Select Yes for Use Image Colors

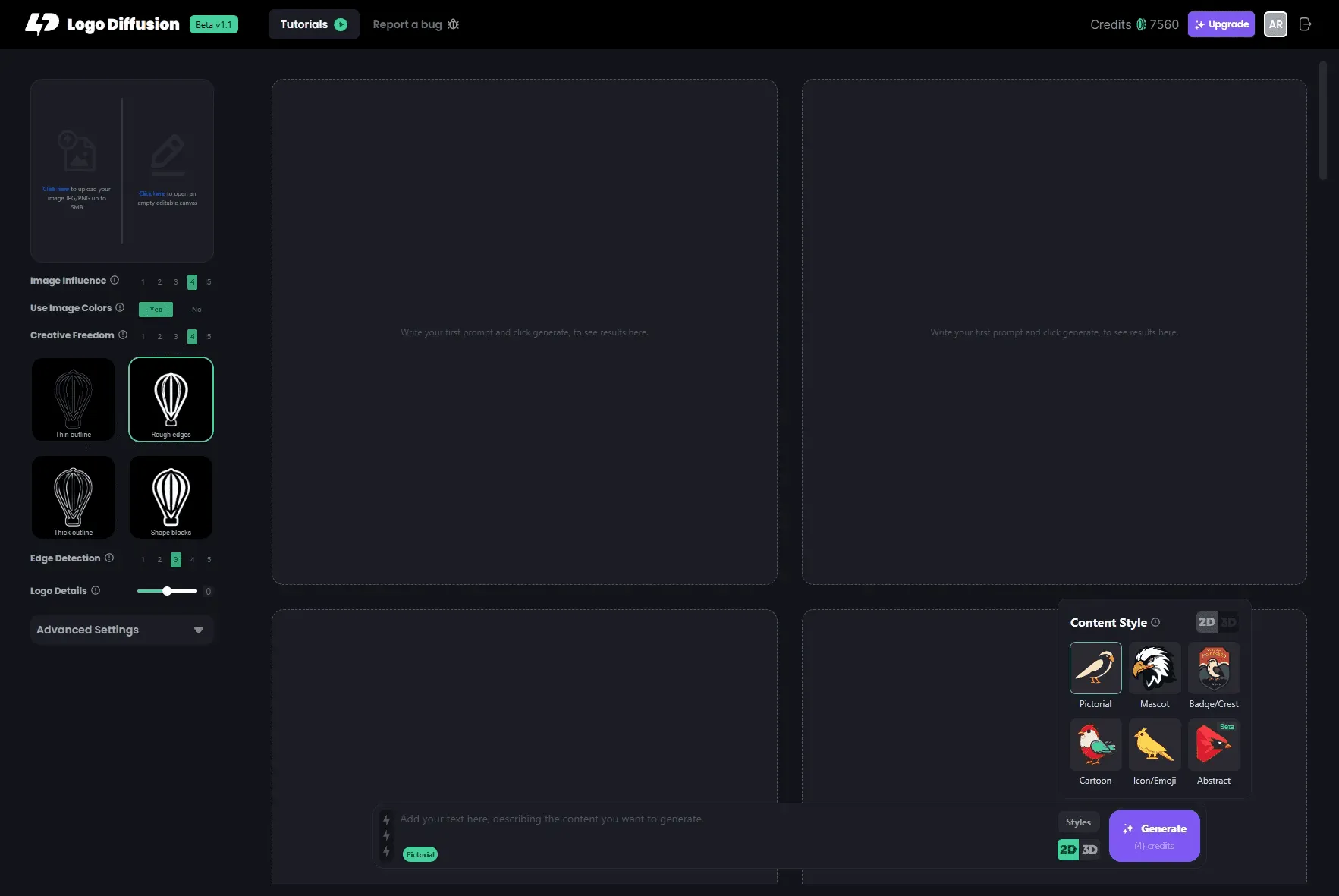[x=156, y=309]
